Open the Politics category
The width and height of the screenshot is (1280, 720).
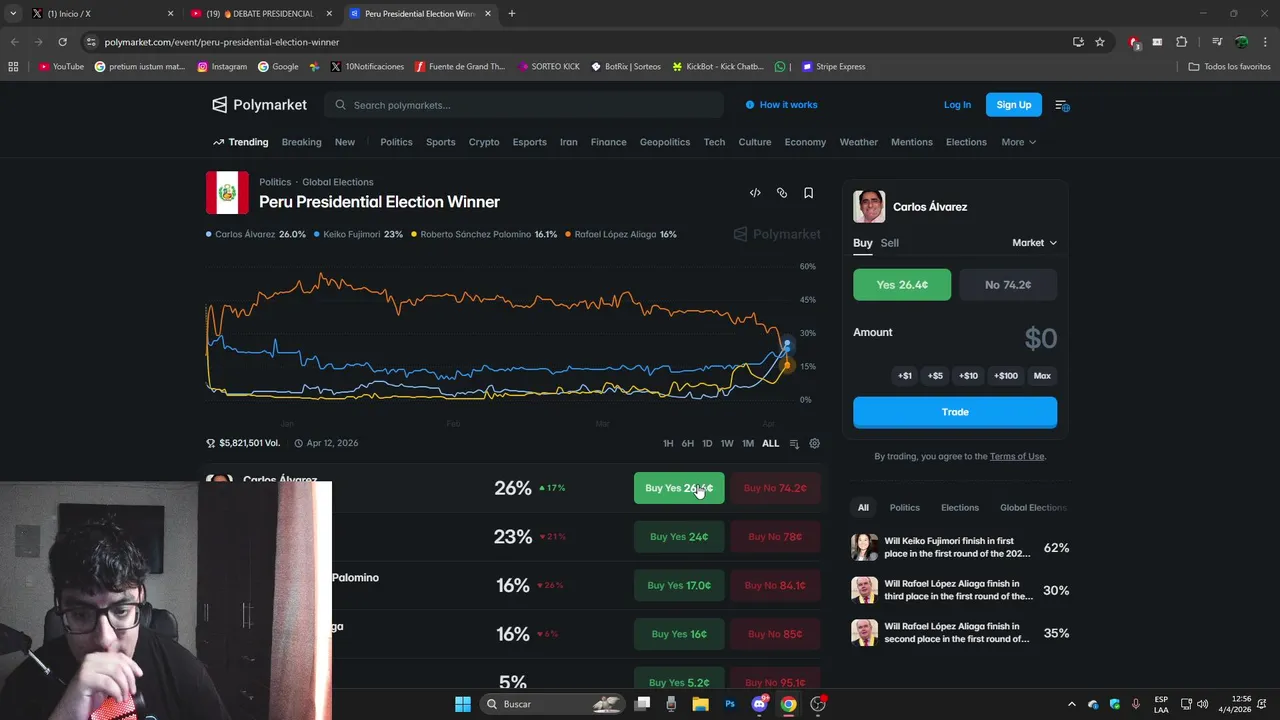click(396, 142)
